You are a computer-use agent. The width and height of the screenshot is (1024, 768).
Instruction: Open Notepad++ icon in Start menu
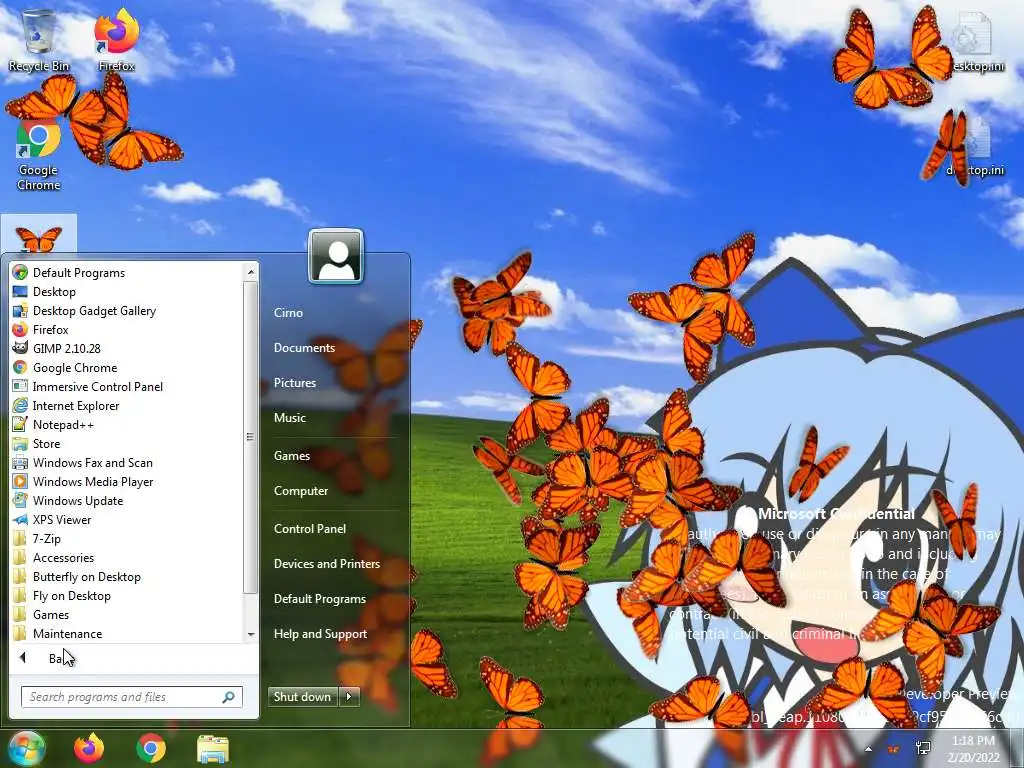tap(20, 424)
